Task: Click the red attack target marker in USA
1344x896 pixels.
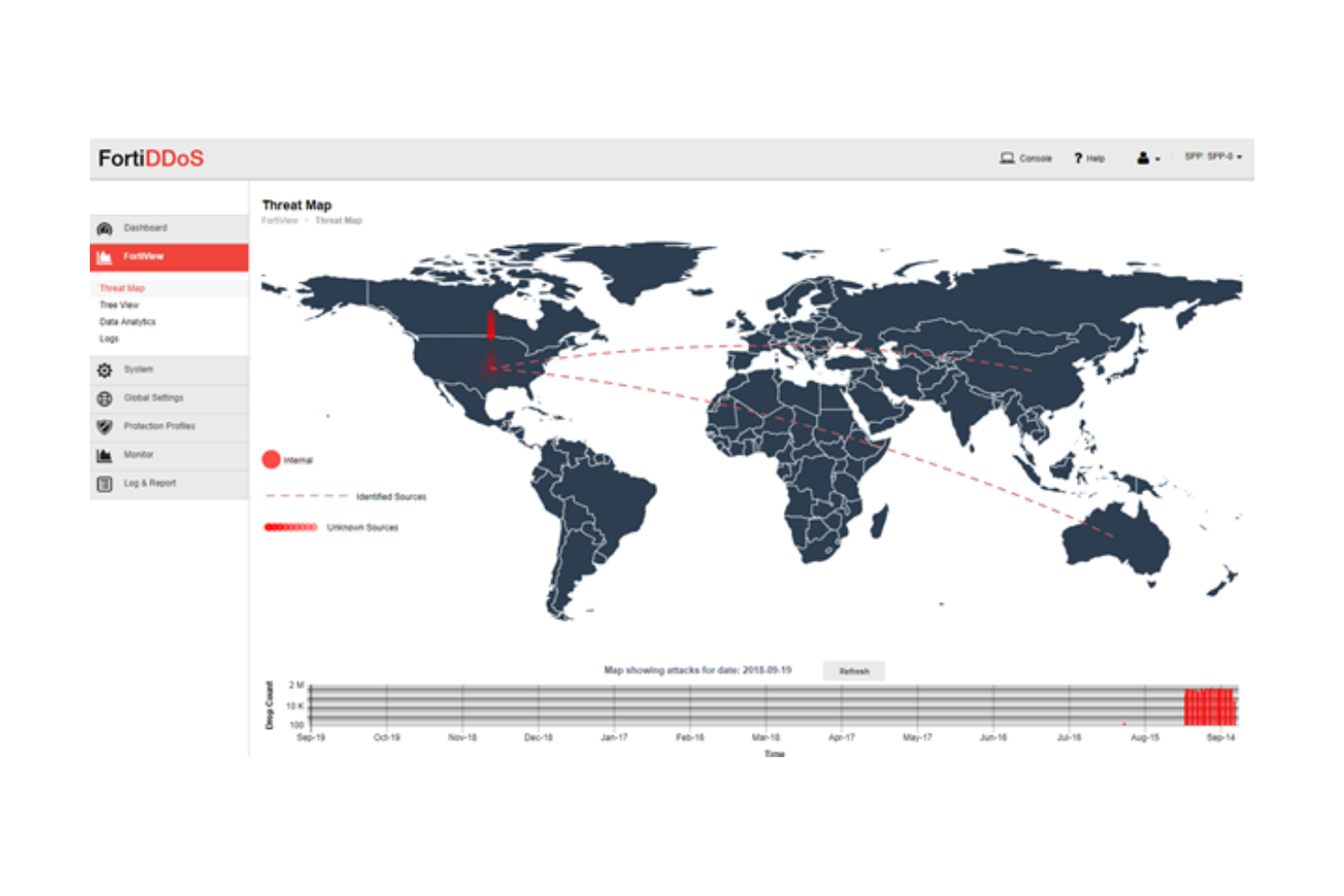Action: tap(491, 367)
